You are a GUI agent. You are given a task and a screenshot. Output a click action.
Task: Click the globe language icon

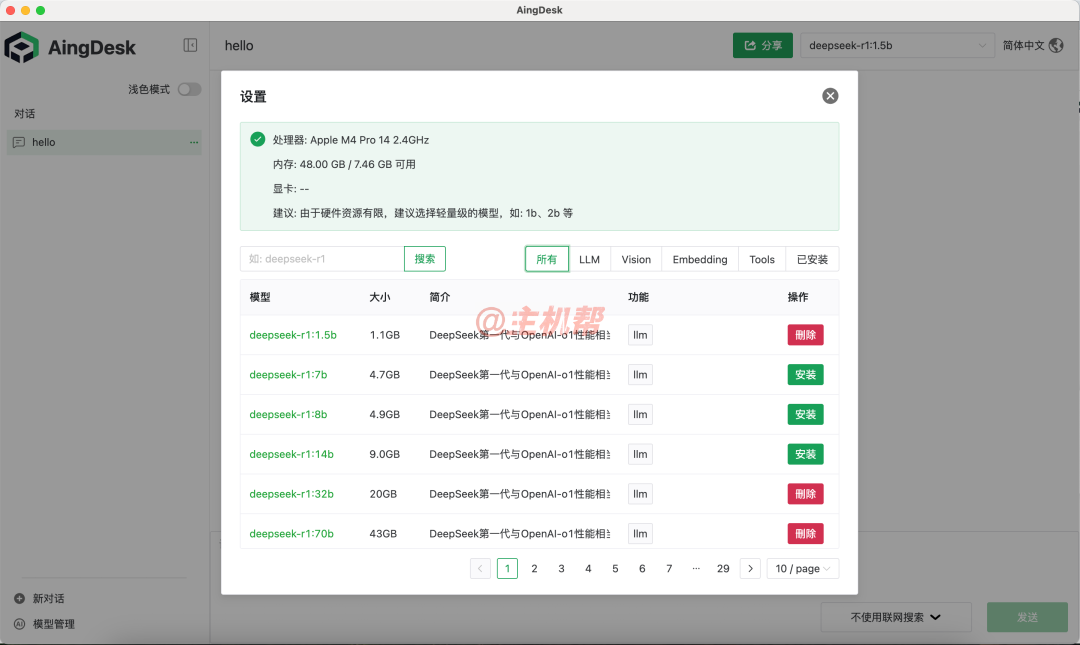(x=1056, y=45)
